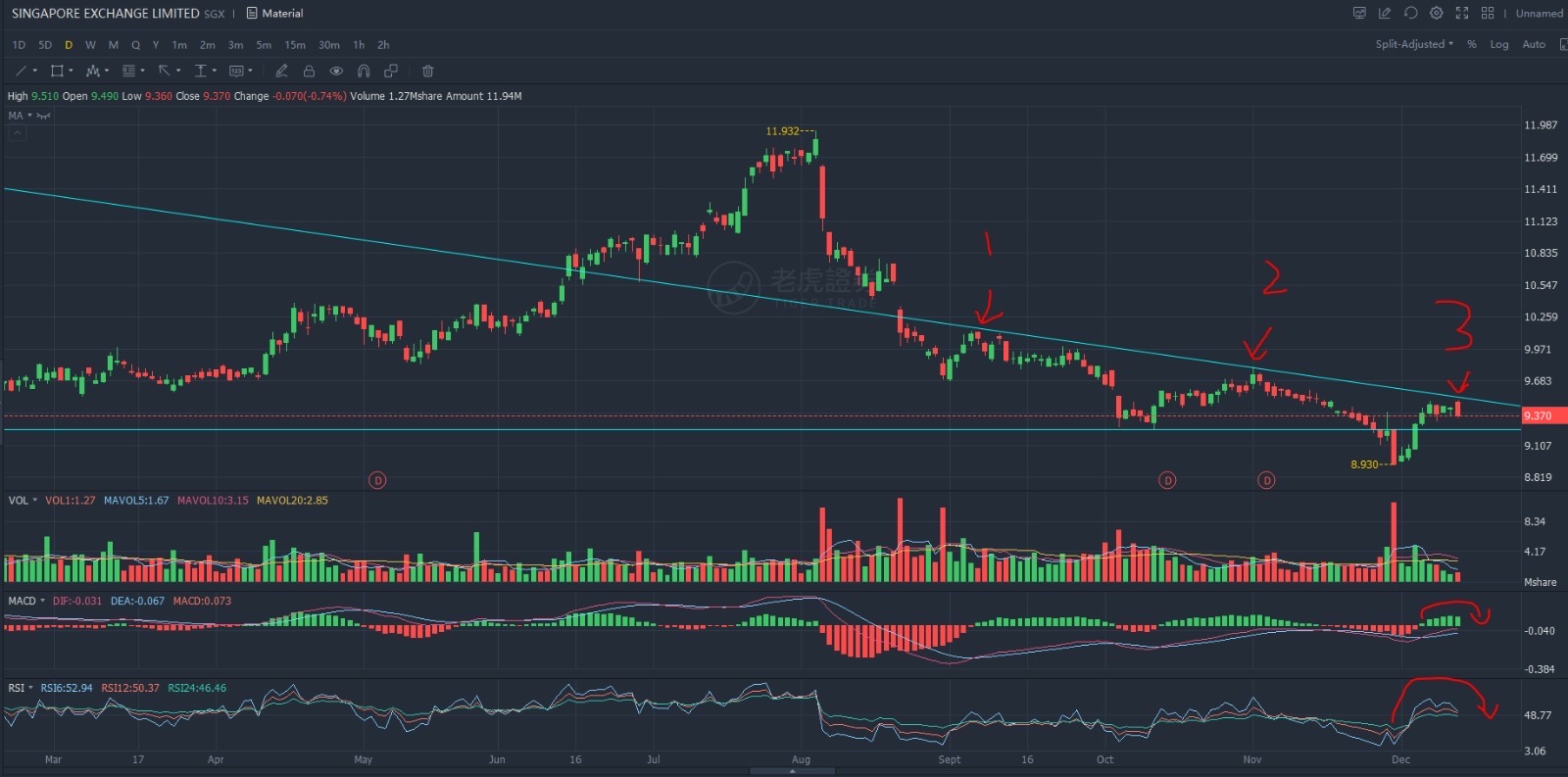Image resolution: width=1568 pixels, height=777 pixels.
Task: Hide MA lines with the closed-eye icon
Action: [x=43, y=116]
